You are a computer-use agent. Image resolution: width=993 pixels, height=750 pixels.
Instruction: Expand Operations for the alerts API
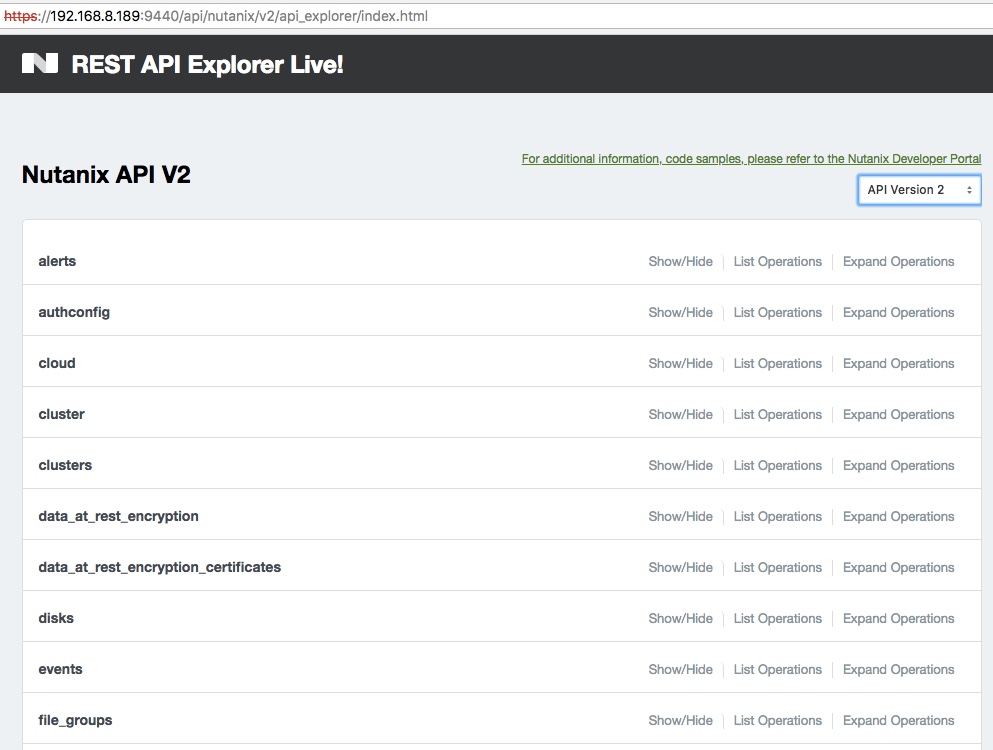pyautogui.click(x=897, y=261)
